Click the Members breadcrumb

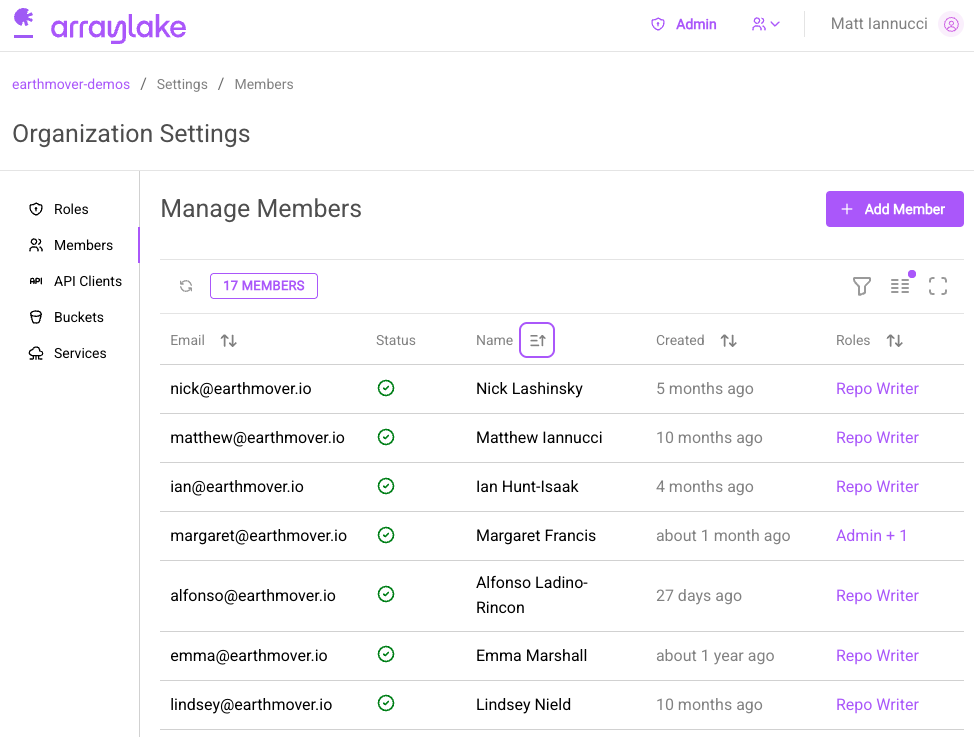[x=263, y=84]
